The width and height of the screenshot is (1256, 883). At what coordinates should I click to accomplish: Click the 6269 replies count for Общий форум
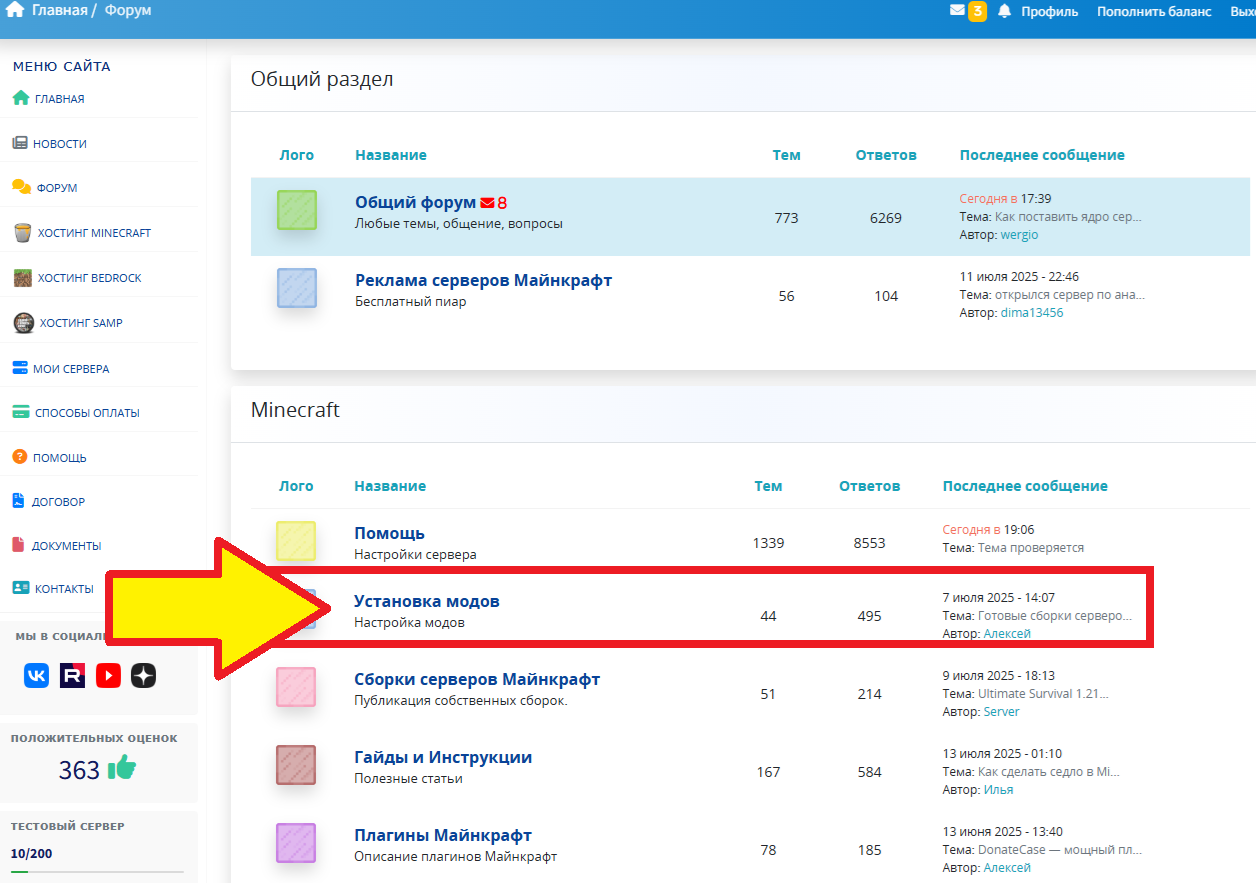(885, 217)
